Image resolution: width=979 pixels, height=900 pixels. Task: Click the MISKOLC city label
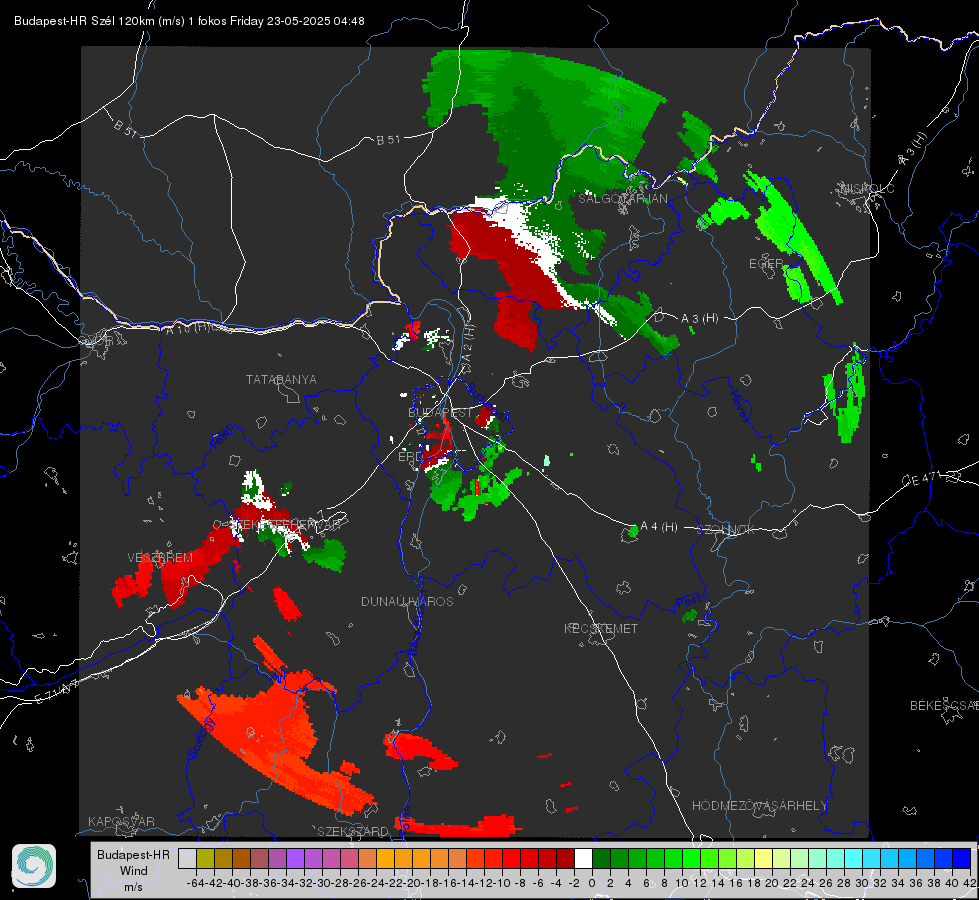pos(867,189)
